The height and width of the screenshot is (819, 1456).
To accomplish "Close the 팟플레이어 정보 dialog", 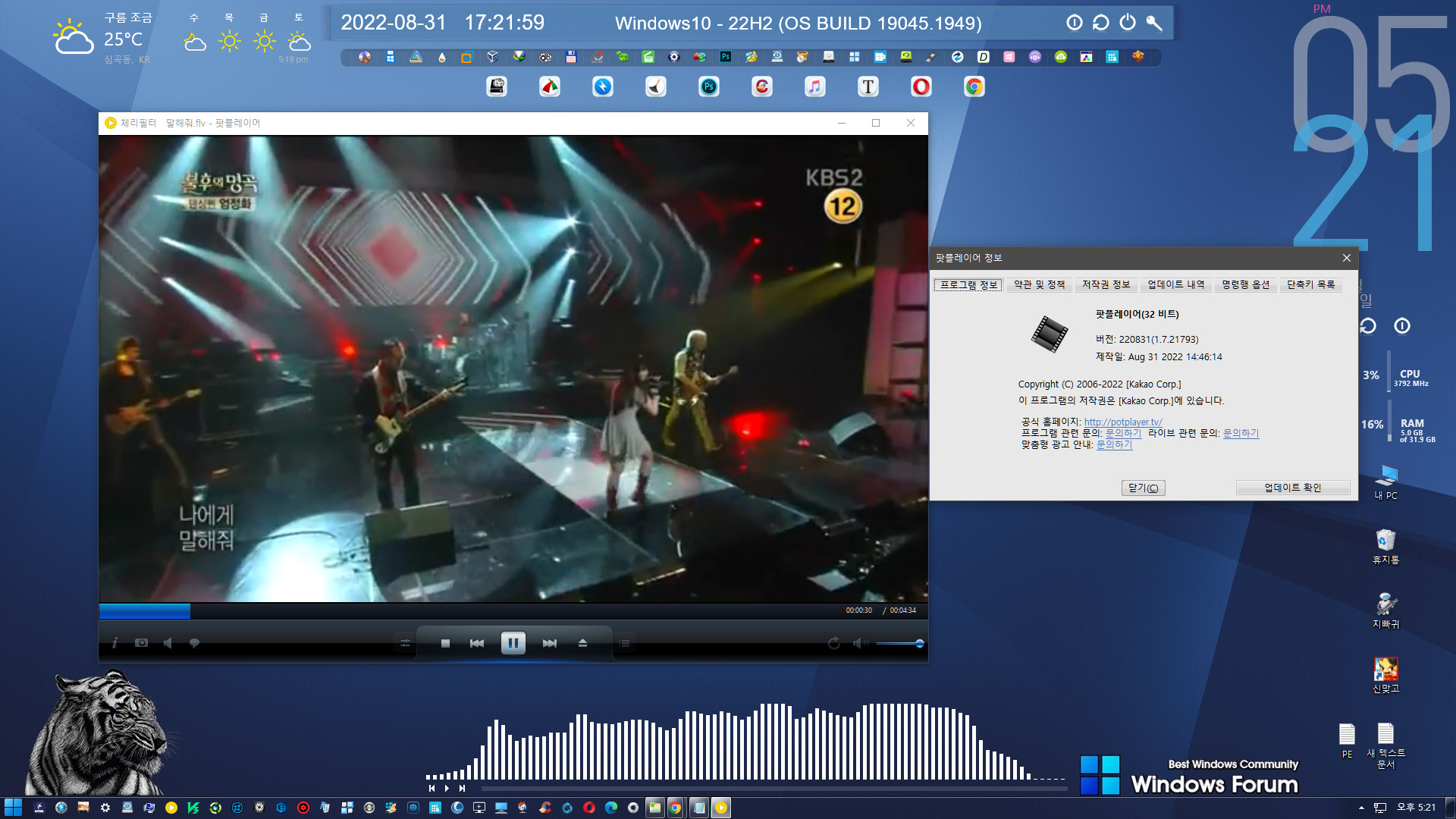I will 1347,259.
